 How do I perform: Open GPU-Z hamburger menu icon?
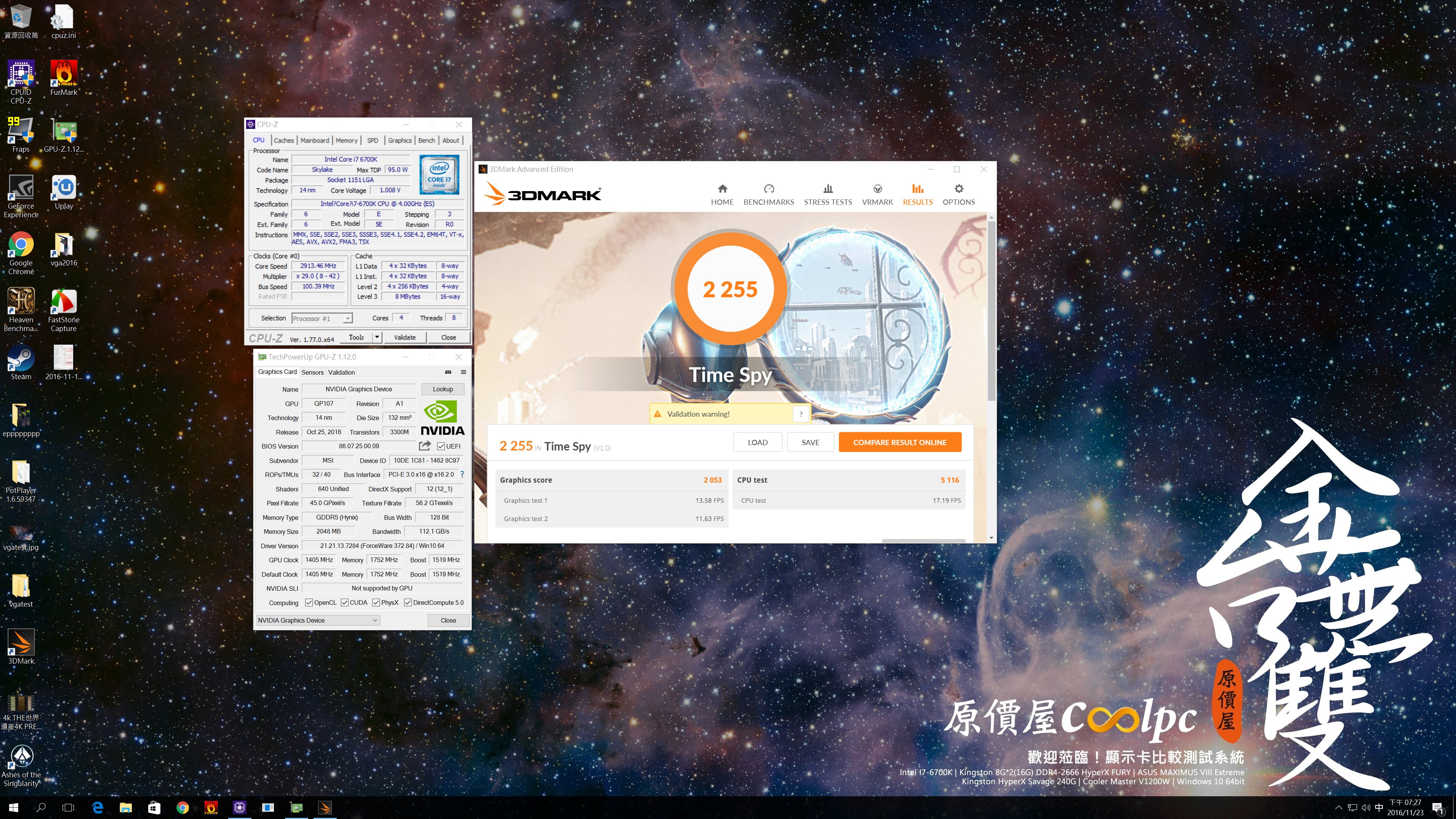coord(463,372)
